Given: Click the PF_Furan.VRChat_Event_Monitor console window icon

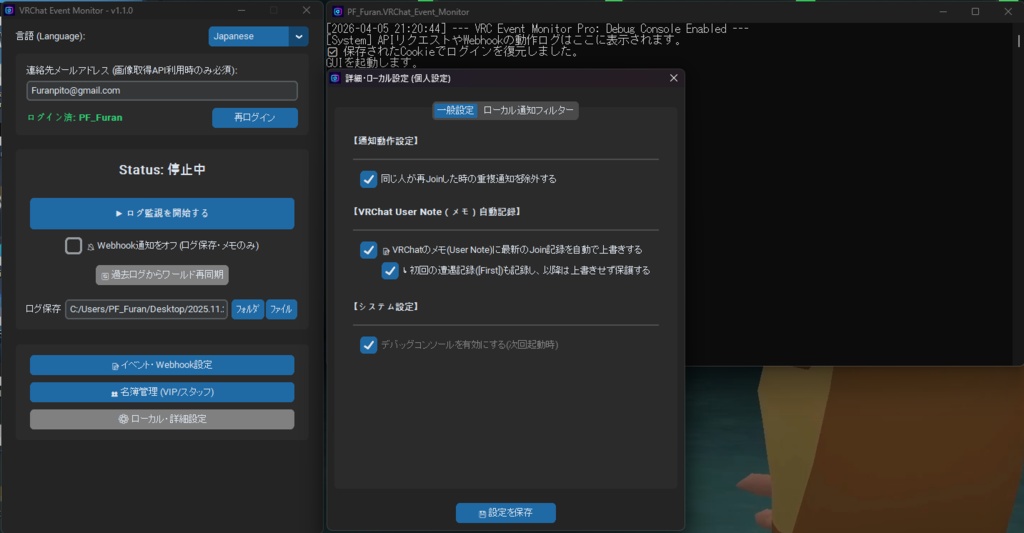Looking at the screenshot, I should [338, 12].
